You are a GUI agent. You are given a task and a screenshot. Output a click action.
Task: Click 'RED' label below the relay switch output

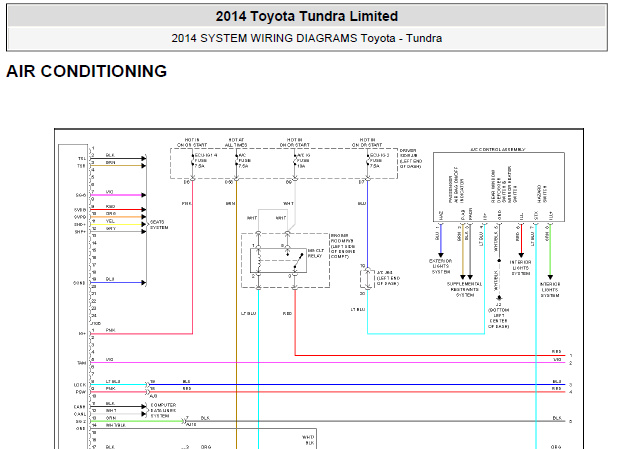pyautogui.click(x=288, y=314)
